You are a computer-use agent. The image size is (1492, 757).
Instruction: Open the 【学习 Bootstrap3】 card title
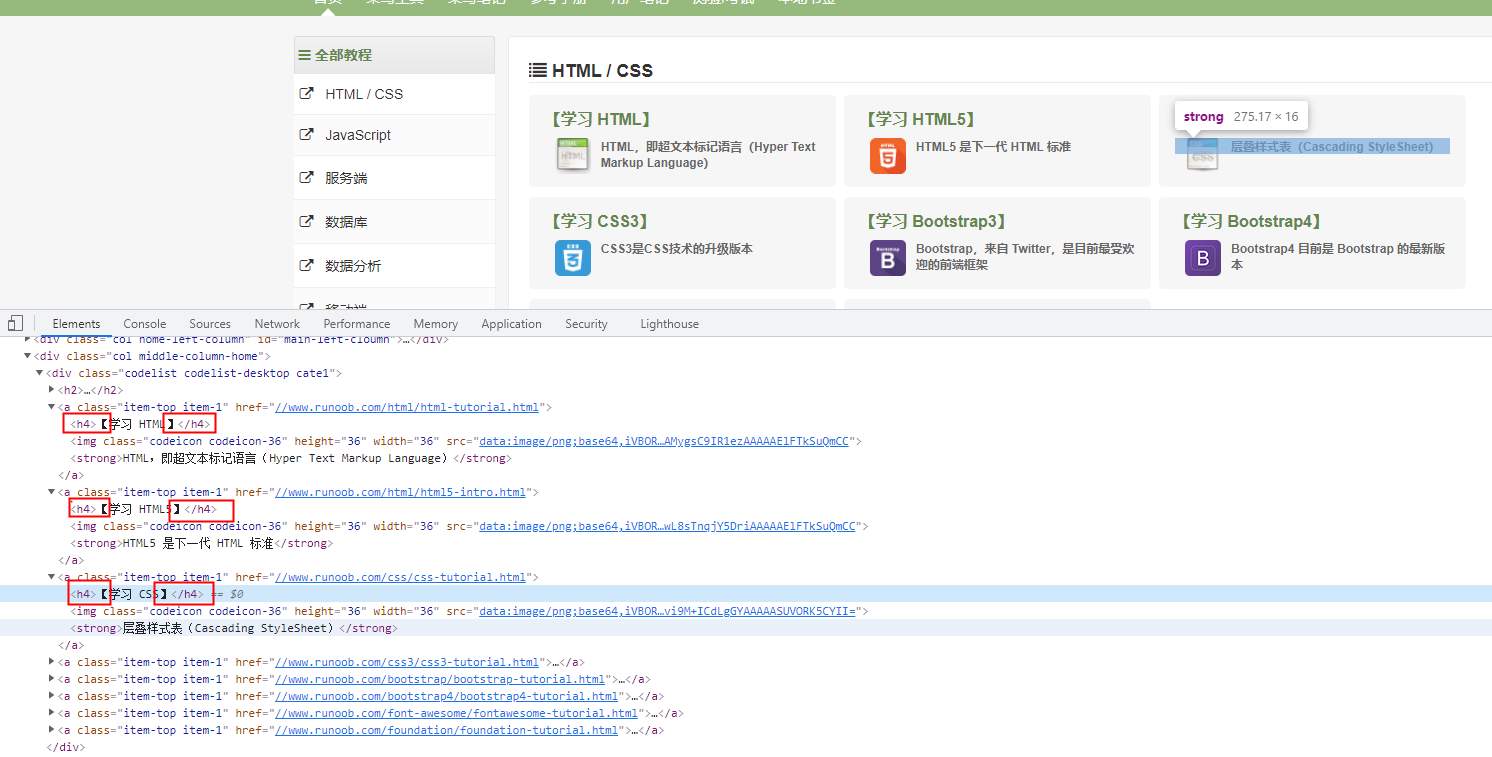(936, 221)
